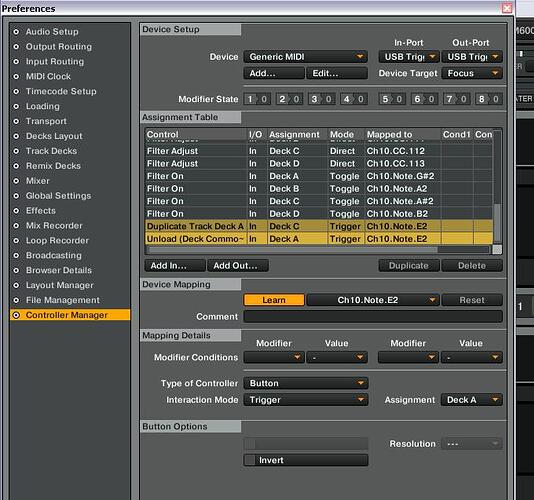Select Filter On Deck A row
The width and height of the screenshot is (534, 500).
319,176
